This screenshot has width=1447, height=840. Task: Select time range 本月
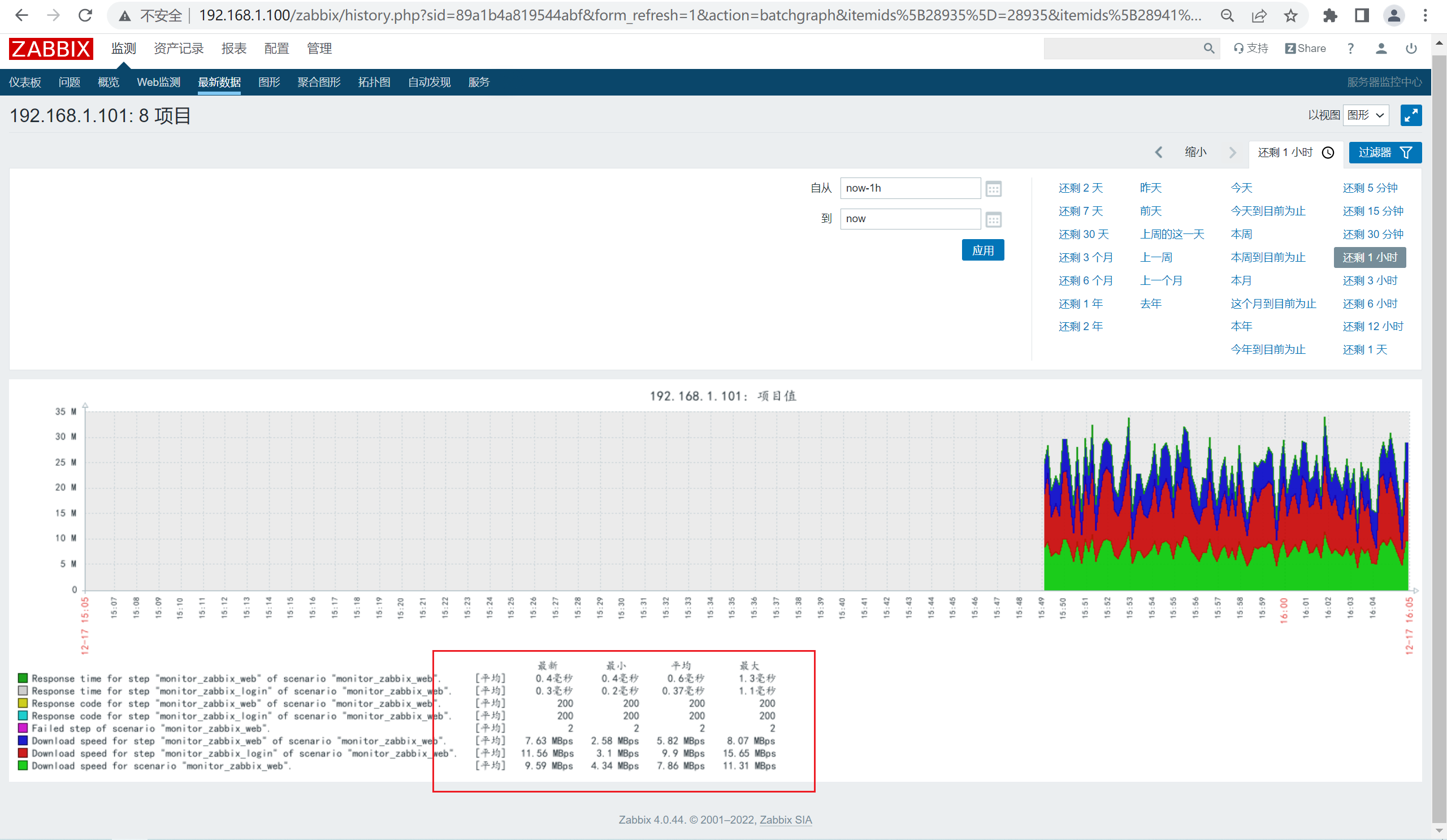point(1241,280)
